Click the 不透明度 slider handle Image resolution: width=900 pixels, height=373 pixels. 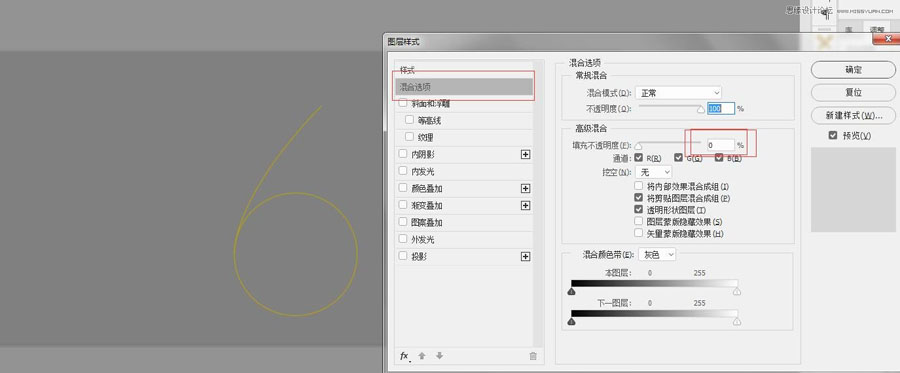[701, 110]
